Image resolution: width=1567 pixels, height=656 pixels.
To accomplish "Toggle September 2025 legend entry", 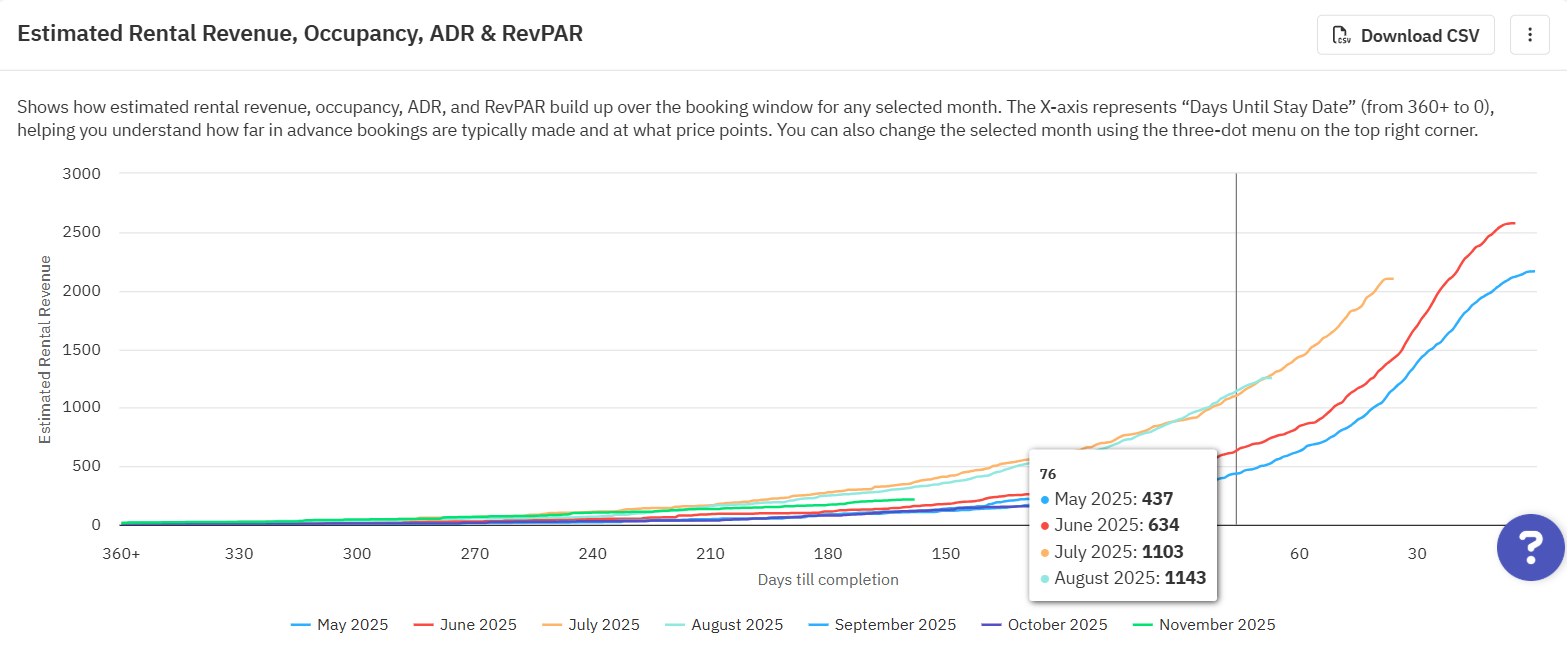I will (882, 625).
